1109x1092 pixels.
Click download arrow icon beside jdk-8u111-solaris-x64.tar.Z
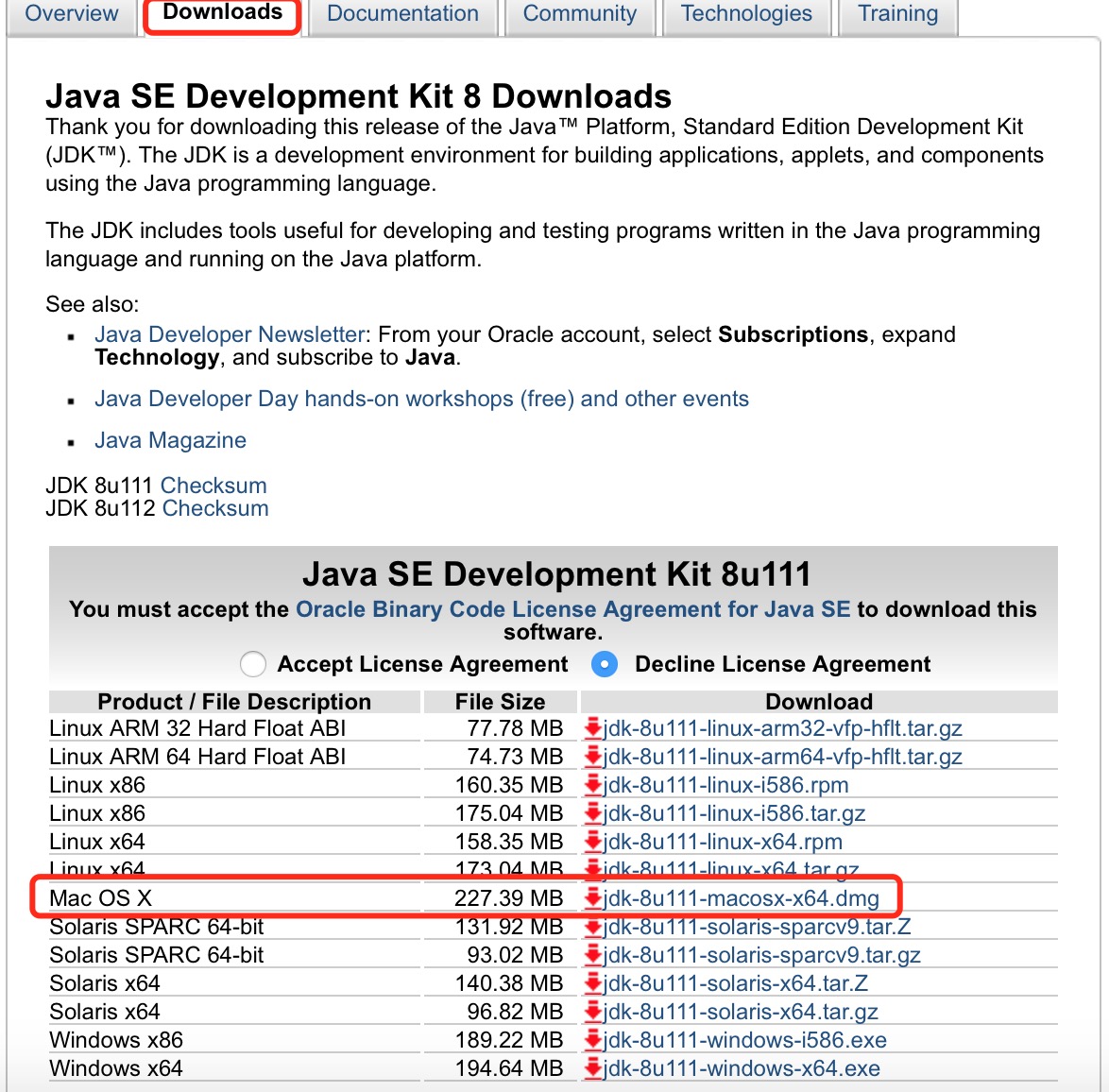click(x=592, y=983)
